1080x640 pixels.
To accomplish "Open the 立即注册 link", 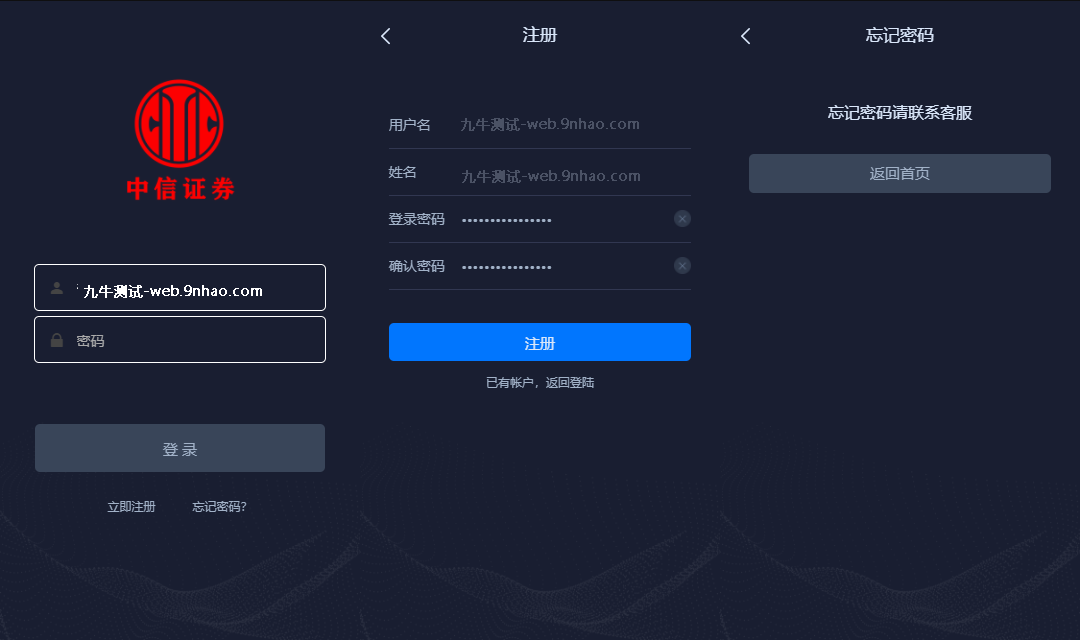I will (x=131, y=507).
